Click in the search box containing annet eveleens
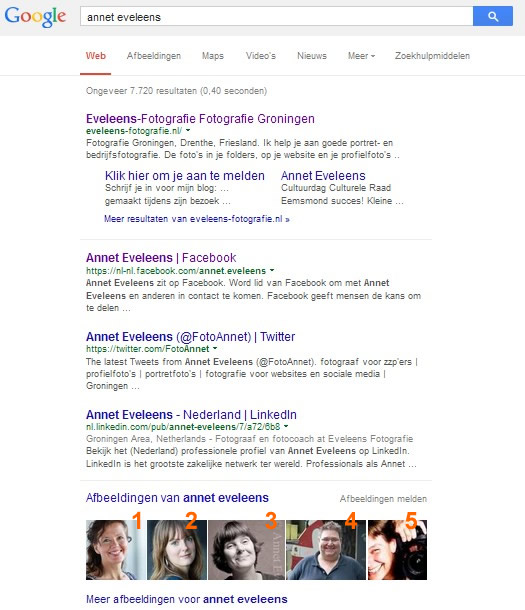The width and height of the screenshot is (525, 610). (x=276, y=16)
